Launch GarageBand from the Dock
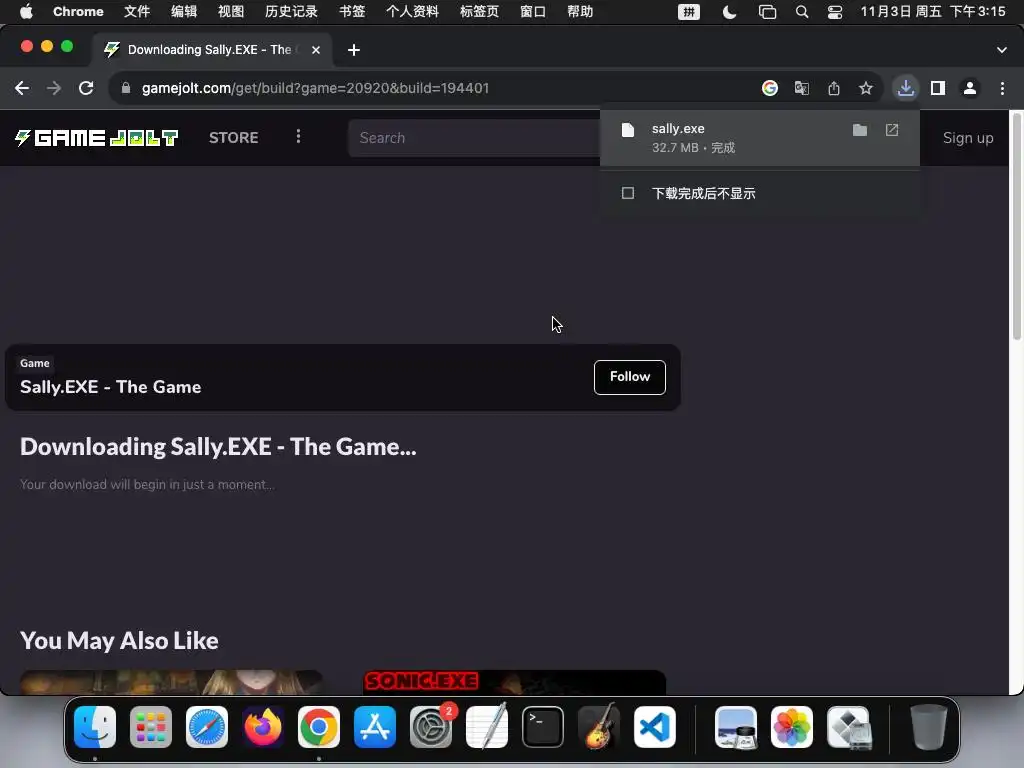This screenshot has width=1024, height=768. (x=599, y=727)
